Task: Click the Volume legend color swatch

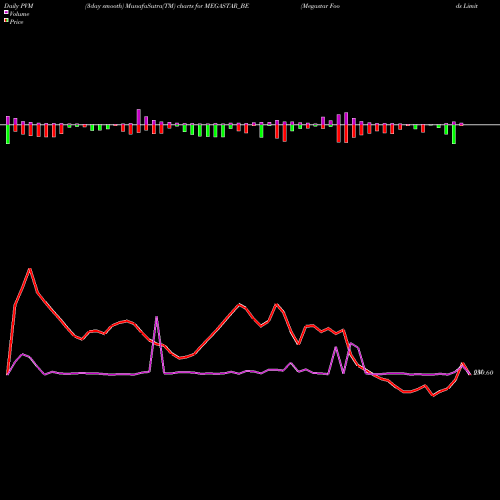Action: coord(6,13)
